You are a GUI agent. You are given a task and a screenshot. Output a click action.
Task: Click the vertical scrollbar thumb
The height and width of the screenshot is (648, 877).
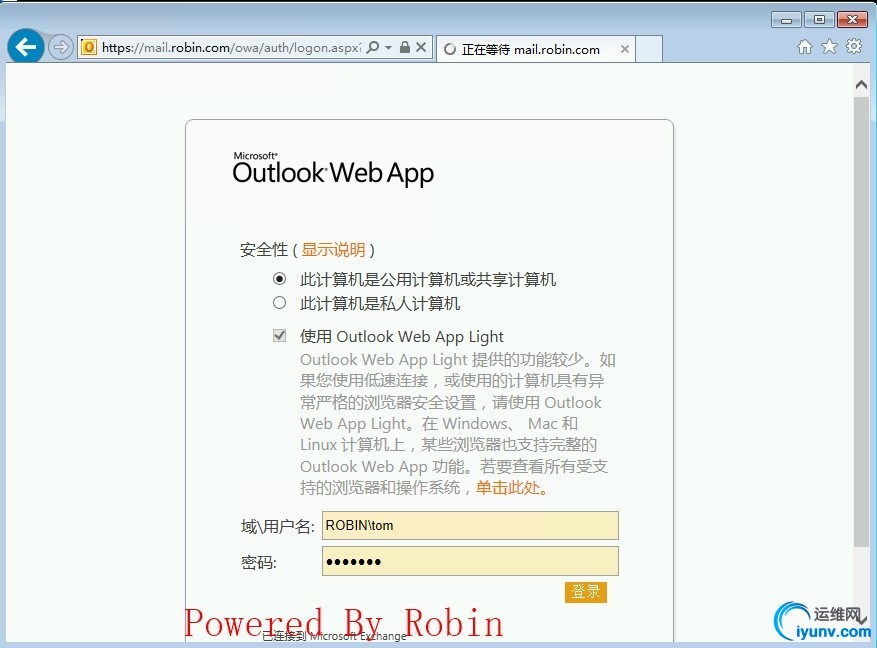(x=861, y=321)
